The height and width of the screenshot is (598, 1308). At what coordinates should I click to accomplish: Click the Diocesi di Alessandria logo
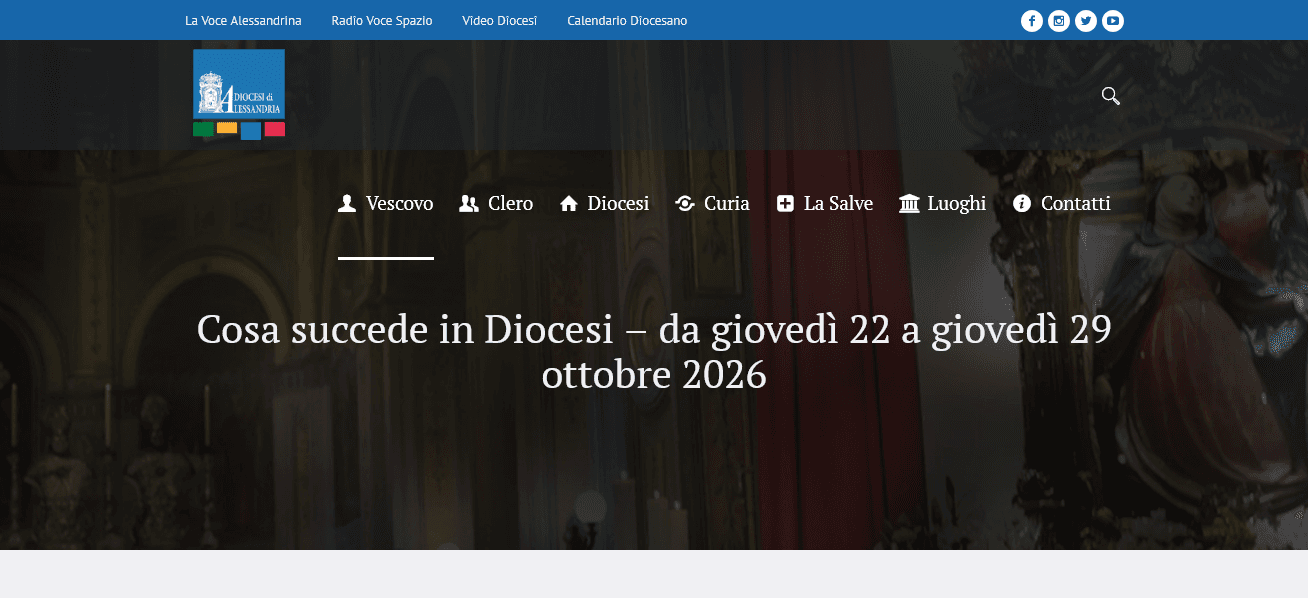point(239,94)
